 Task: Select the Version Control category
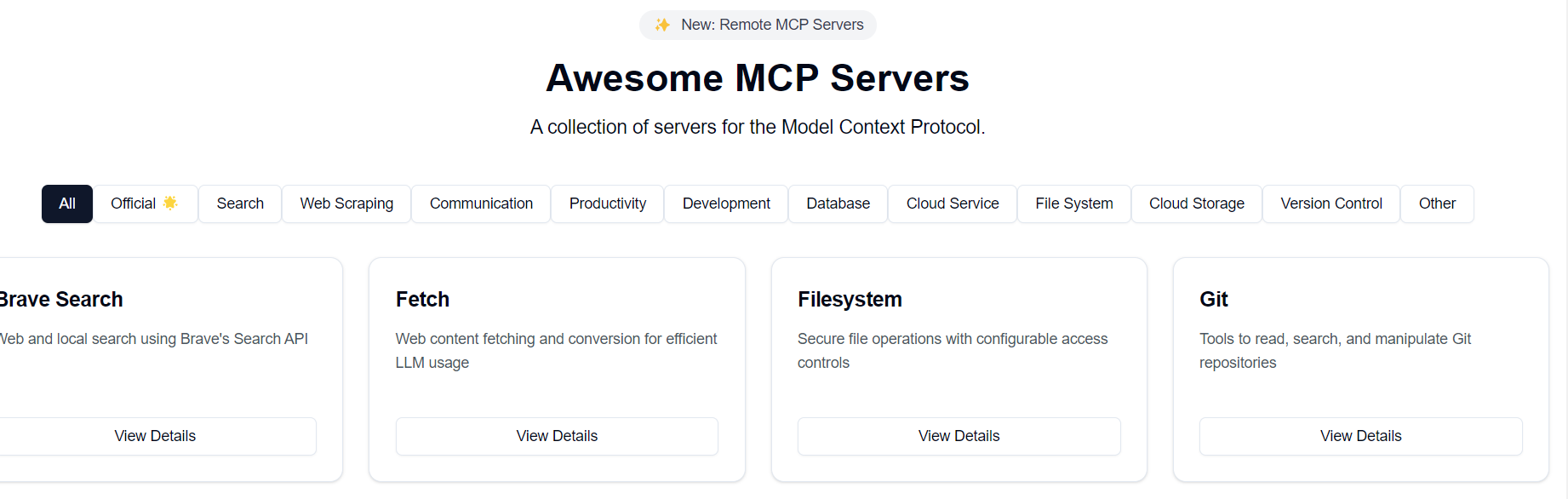pyautogui.click(x=1331, y=204)
